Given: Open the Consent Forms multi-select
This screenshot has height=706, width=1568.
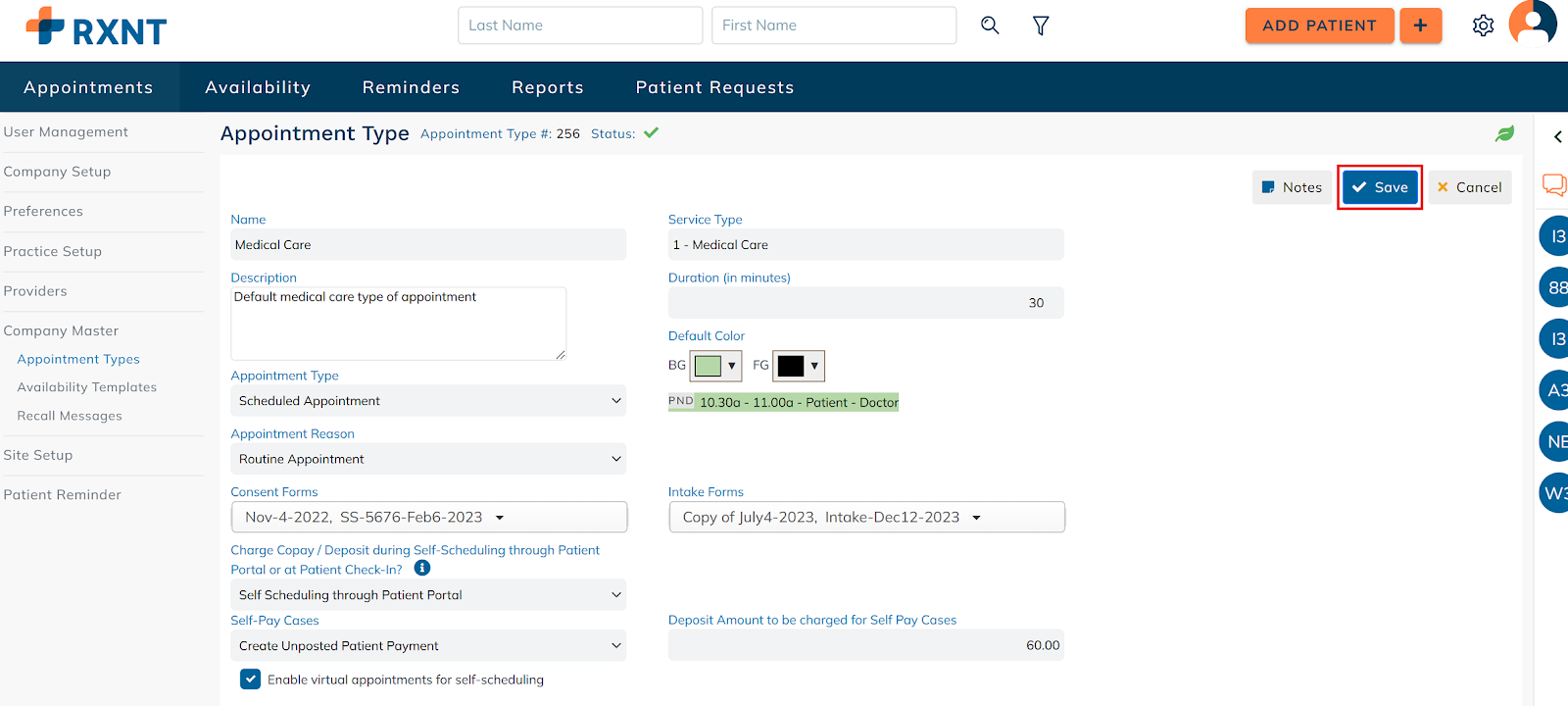Looking at the screenshot, I should click(428, 517).
